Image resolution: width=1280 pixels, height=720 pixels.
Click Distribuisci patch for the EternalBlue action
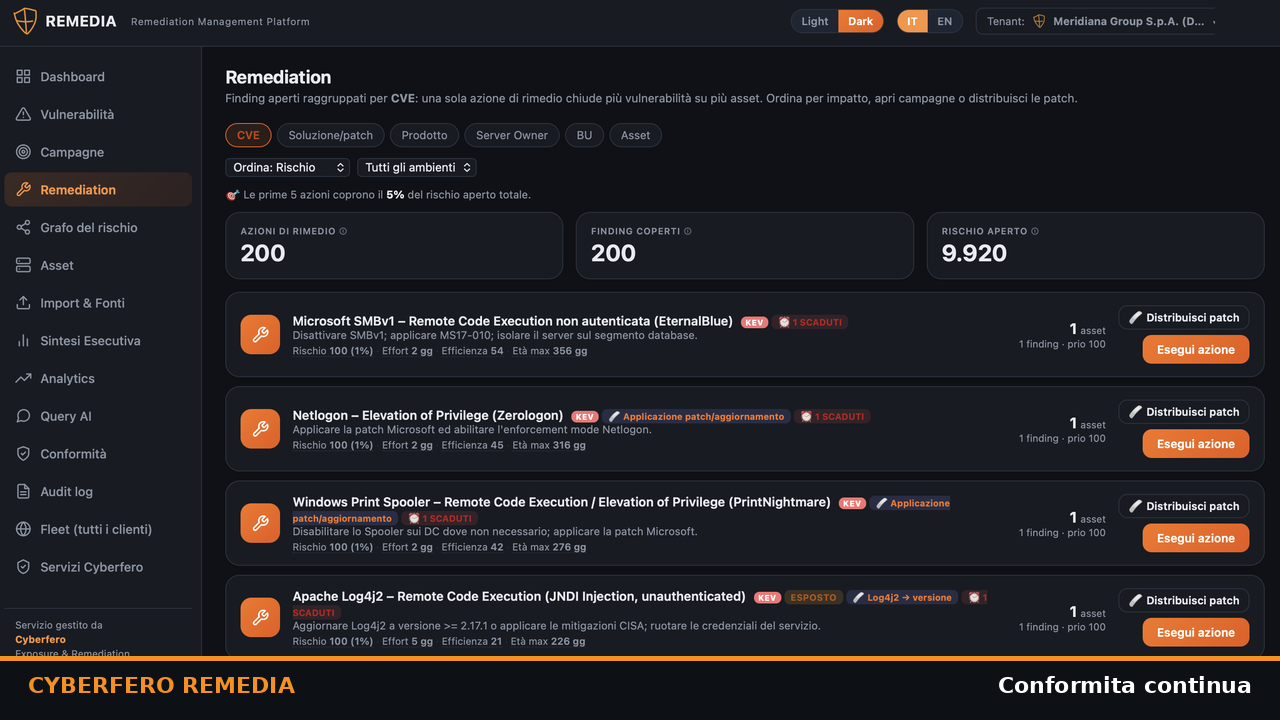(1184, 318)
